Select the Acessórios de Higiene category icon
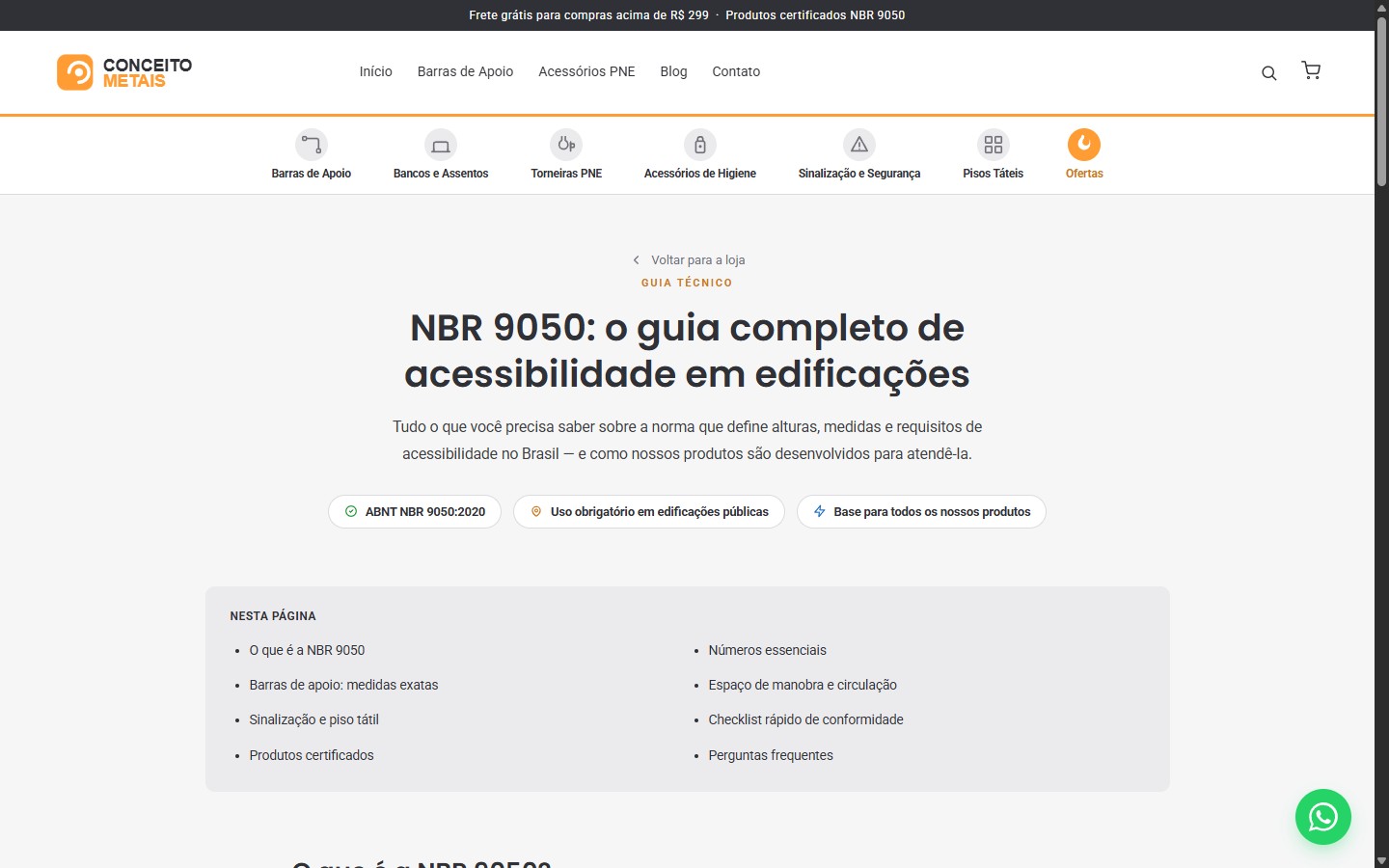 (x=700, y=145)
